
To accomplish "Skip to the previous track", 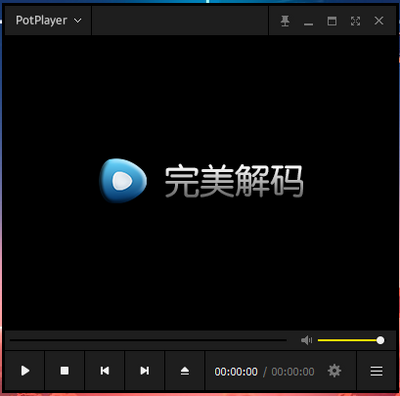I will pyautogui.click(x=105, y=370).
